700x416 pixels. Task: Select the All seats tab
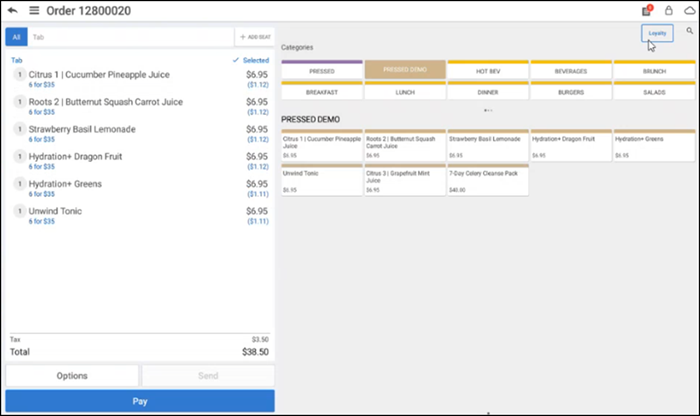pyautogui.click(x=17, y=37)
